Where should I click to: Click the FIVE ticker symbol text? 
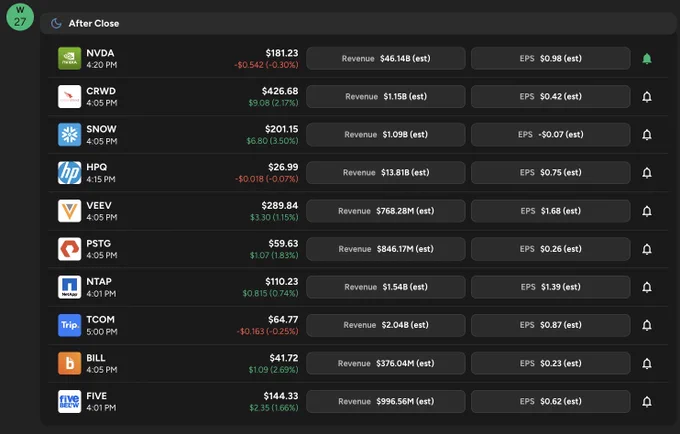click(x=96, y=396)
